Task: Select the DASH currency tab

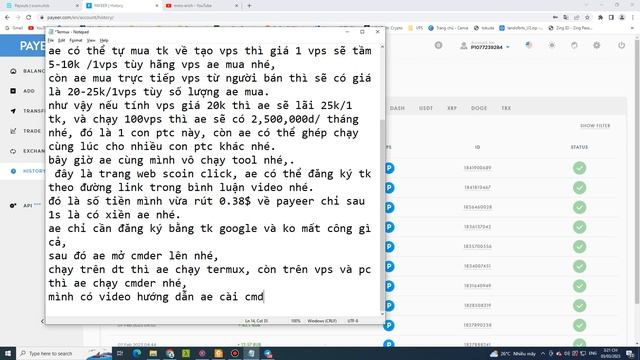Action: [397, 108]
